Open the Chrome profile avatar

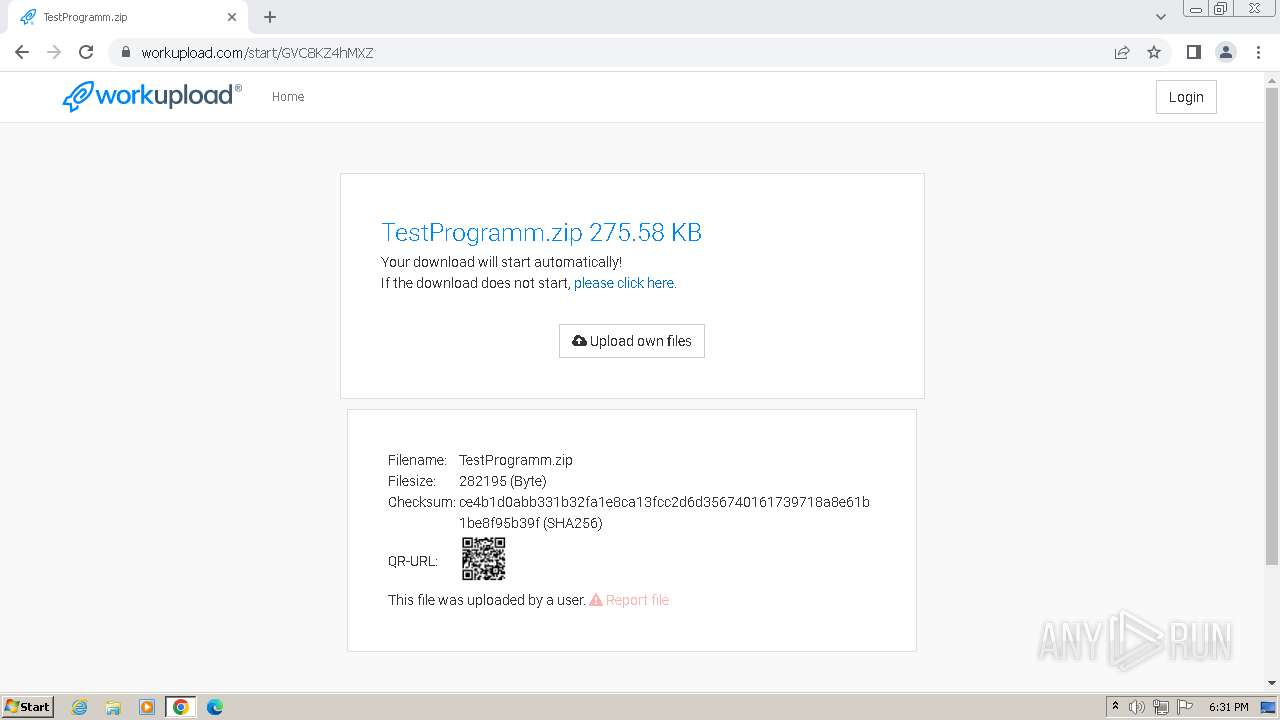click(1225, 52)
